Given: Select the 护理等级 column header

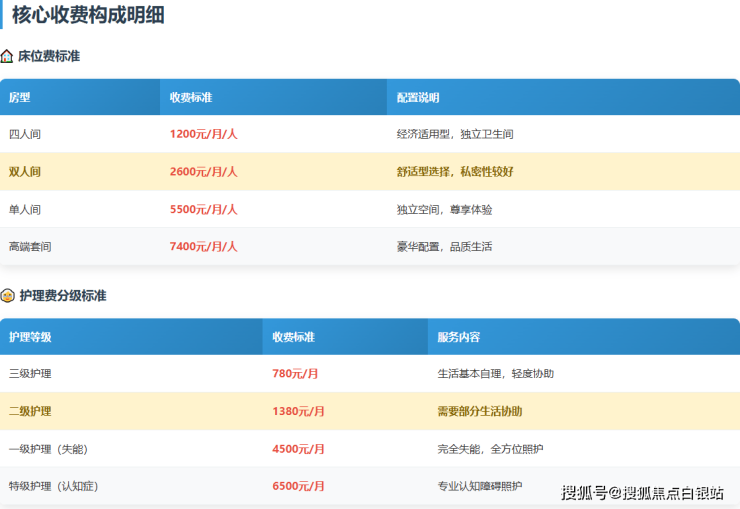Looking at the screenshot, I should tap(30, 337).
